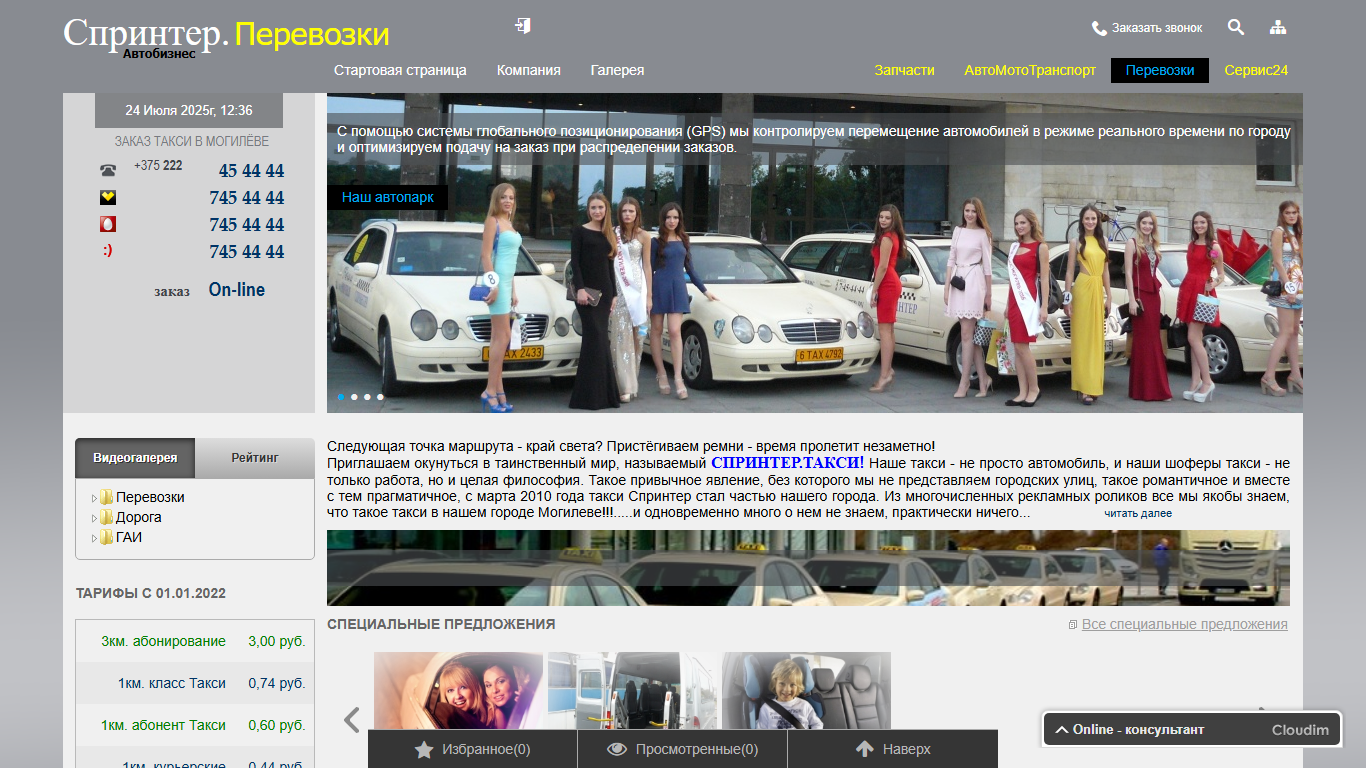Open Все специальные предложения link

click(1185, 624)
